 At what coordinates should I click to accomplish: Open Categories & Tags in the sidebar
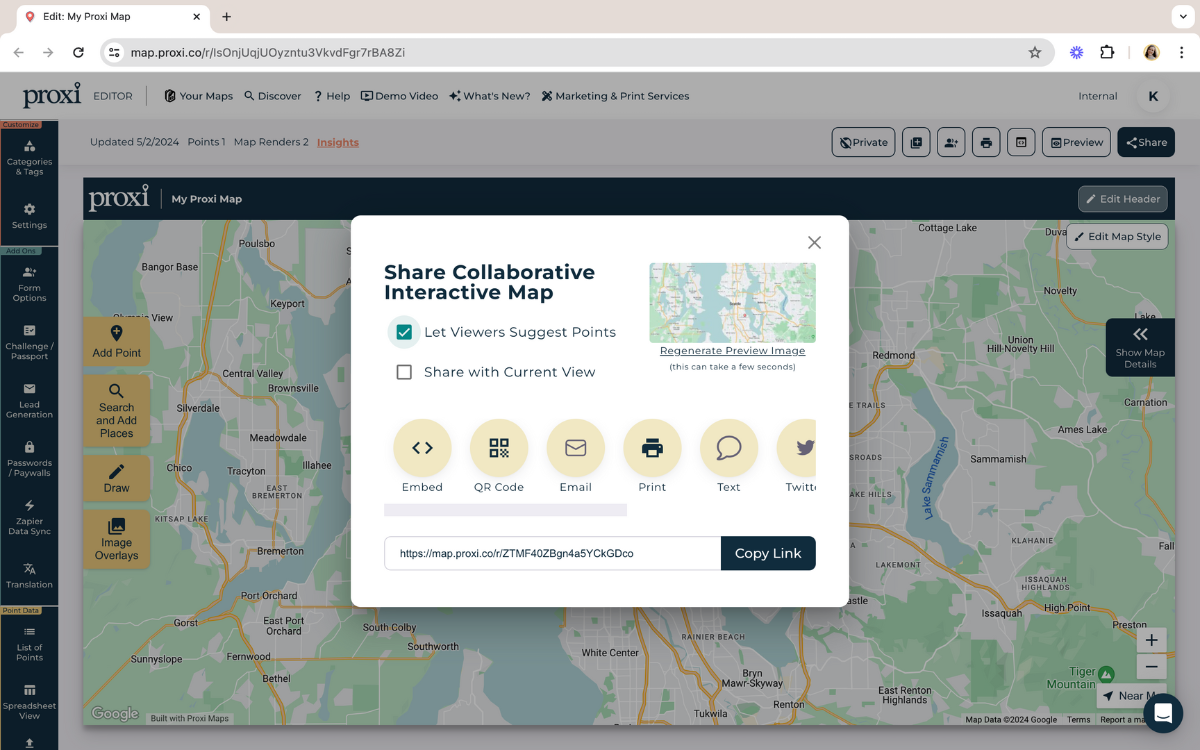tap(29, 157)
